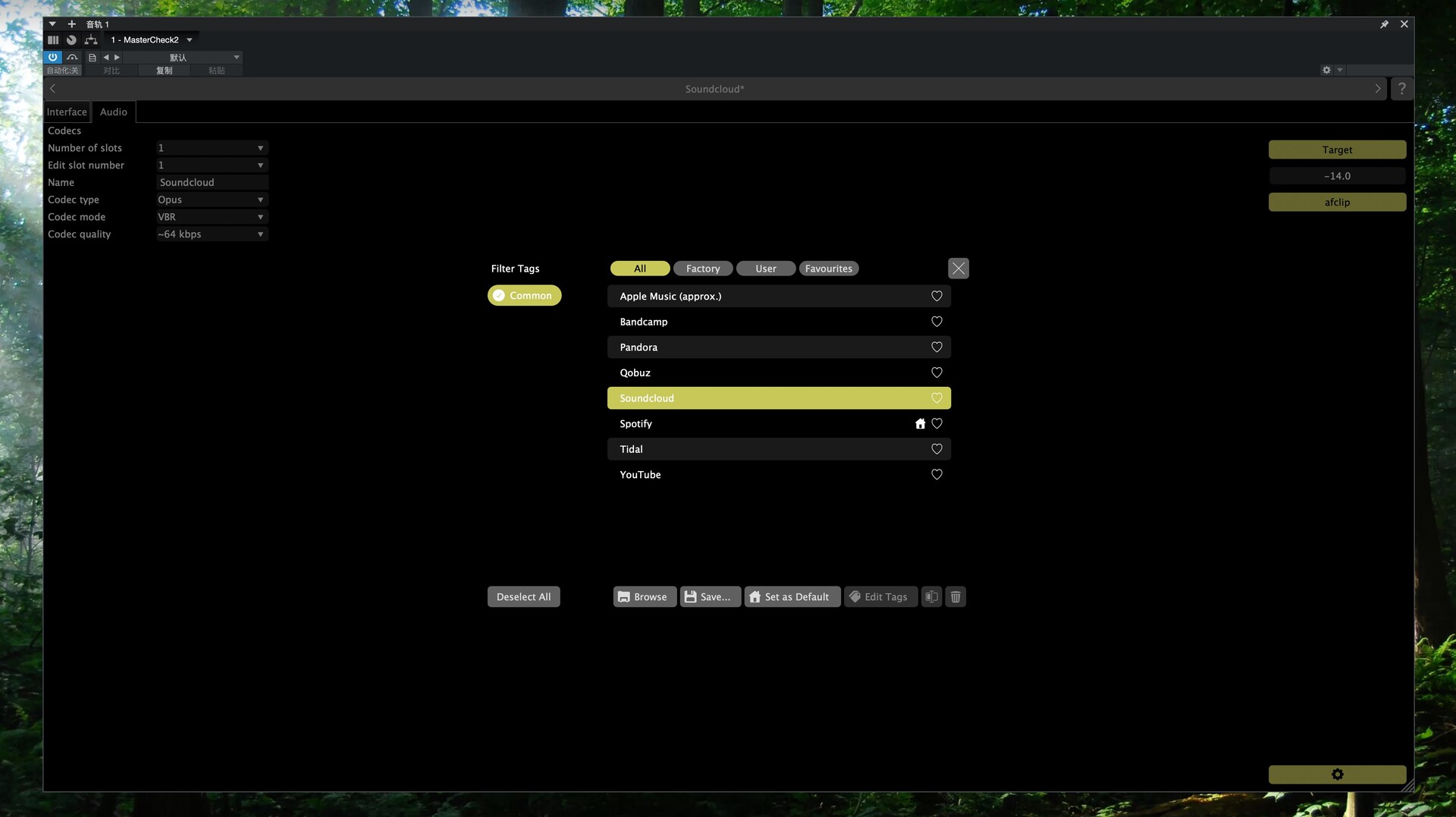This screenshot has height=817, width=1456.
Task: Toggle the Common filter tag
Action: pos(524,296)
